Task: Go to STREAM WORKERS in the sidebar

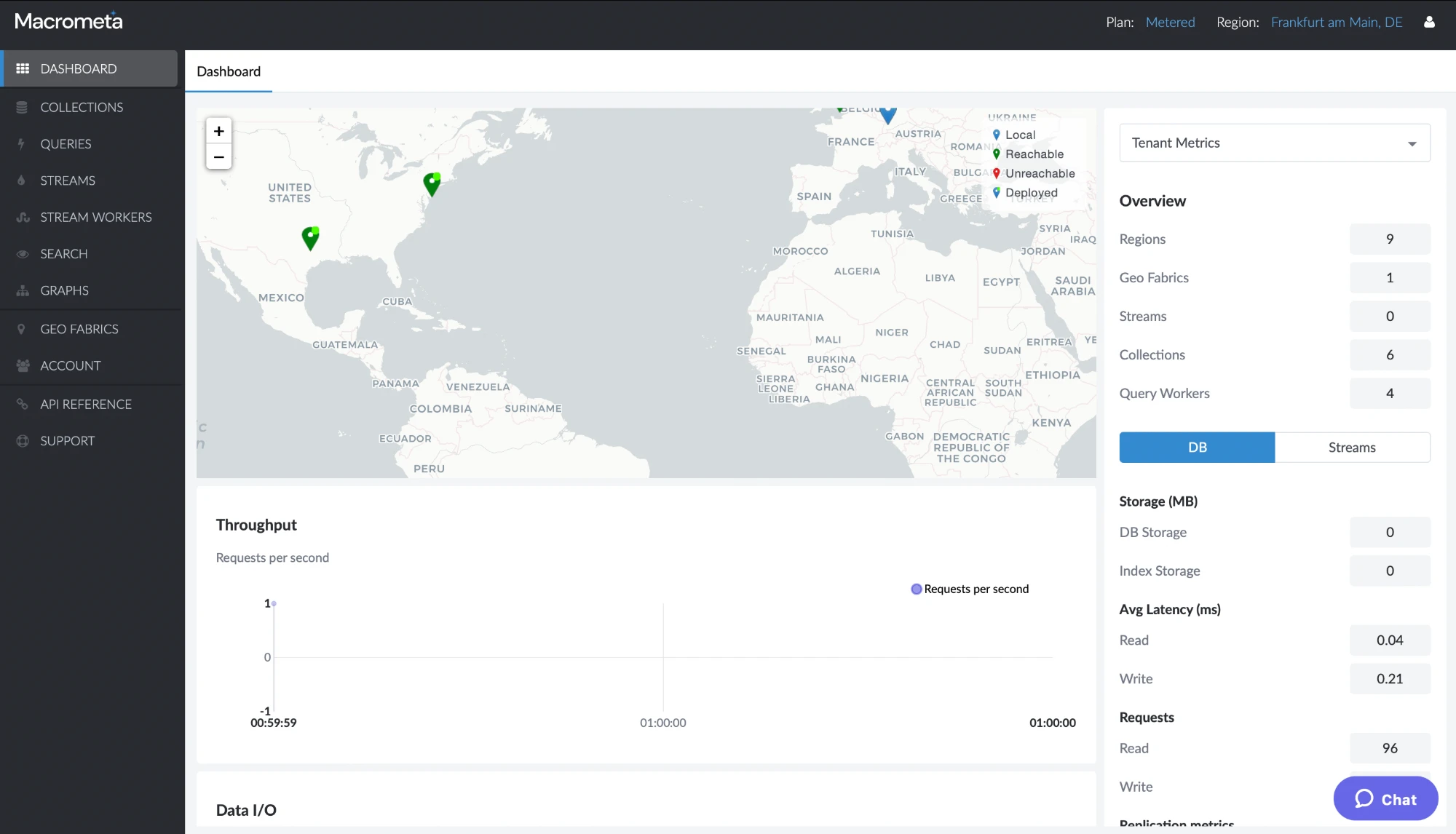Action: (x=96, y=217)
